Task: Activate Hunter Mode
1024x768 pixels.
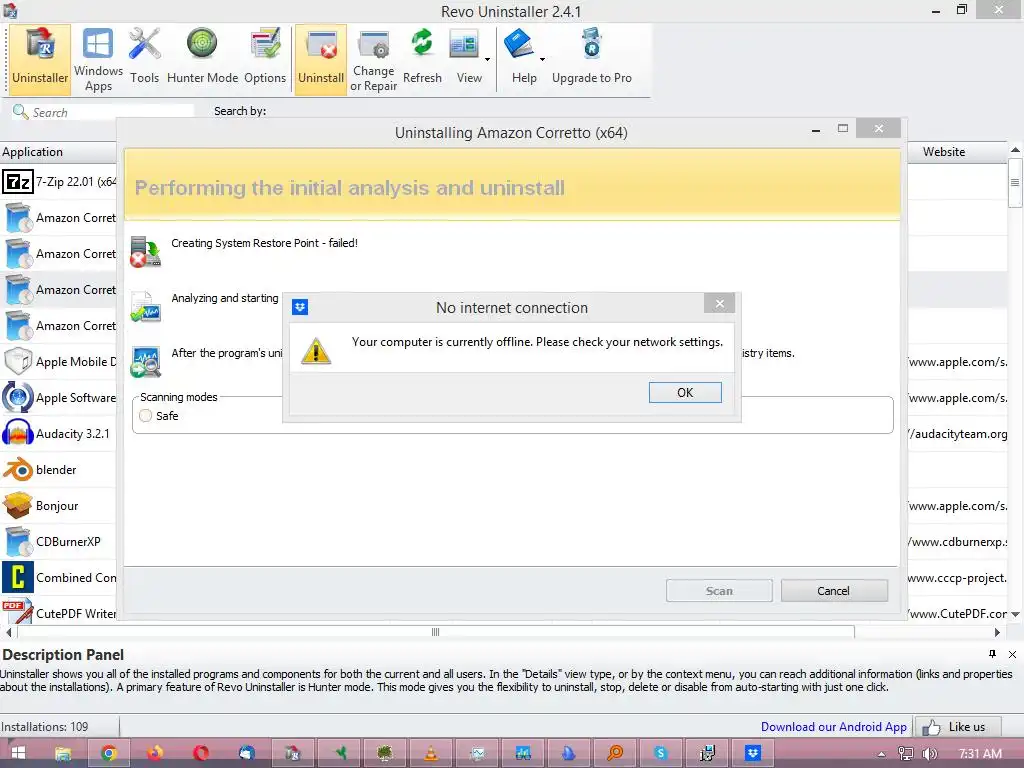Action: coord(202,59)
